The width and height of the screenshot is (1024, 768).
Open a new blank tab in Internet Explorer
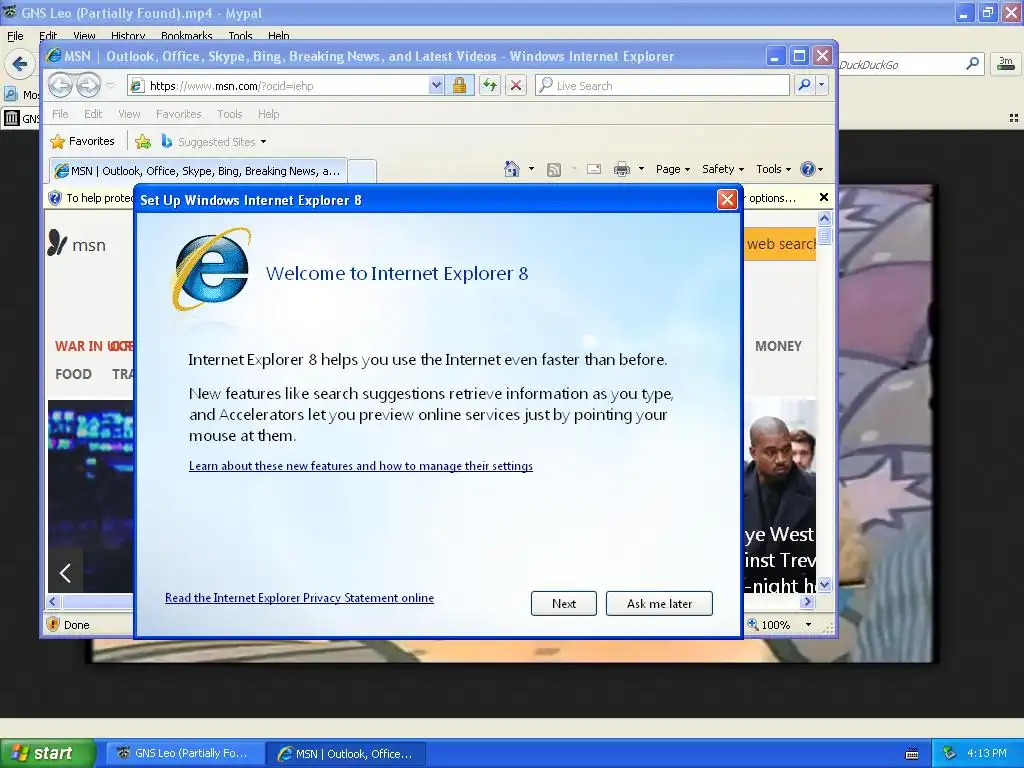pyautogui.click(x=362, y=171)
